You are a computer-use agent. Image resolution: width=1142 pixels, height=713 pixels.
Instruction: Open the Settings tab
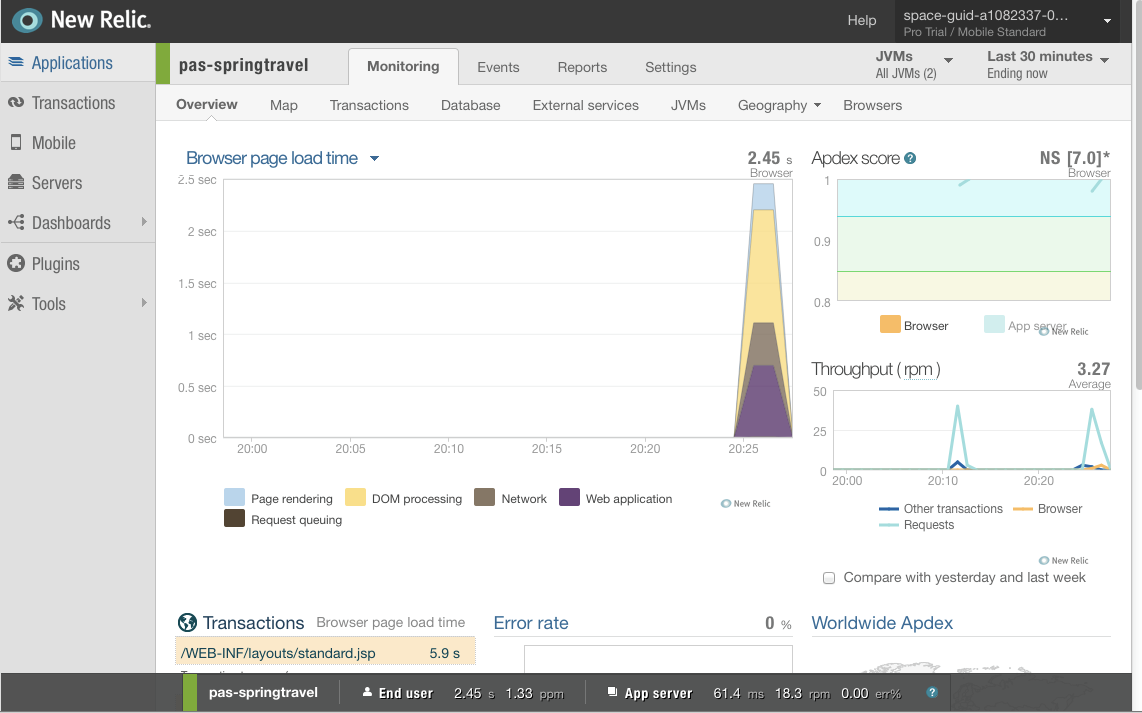pos(671,67)
